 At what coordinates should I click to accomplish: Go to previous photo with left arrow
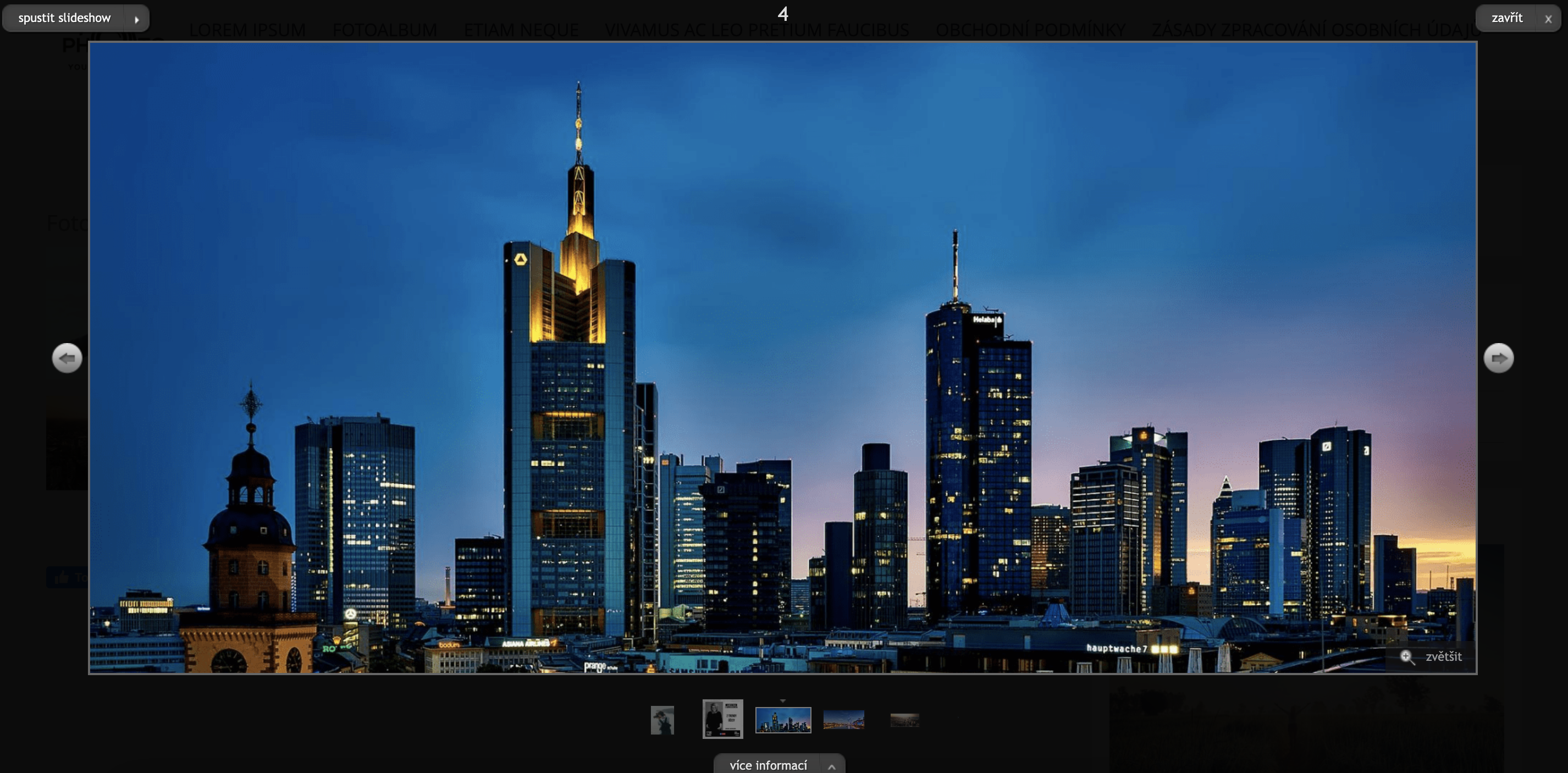[67, 358]
